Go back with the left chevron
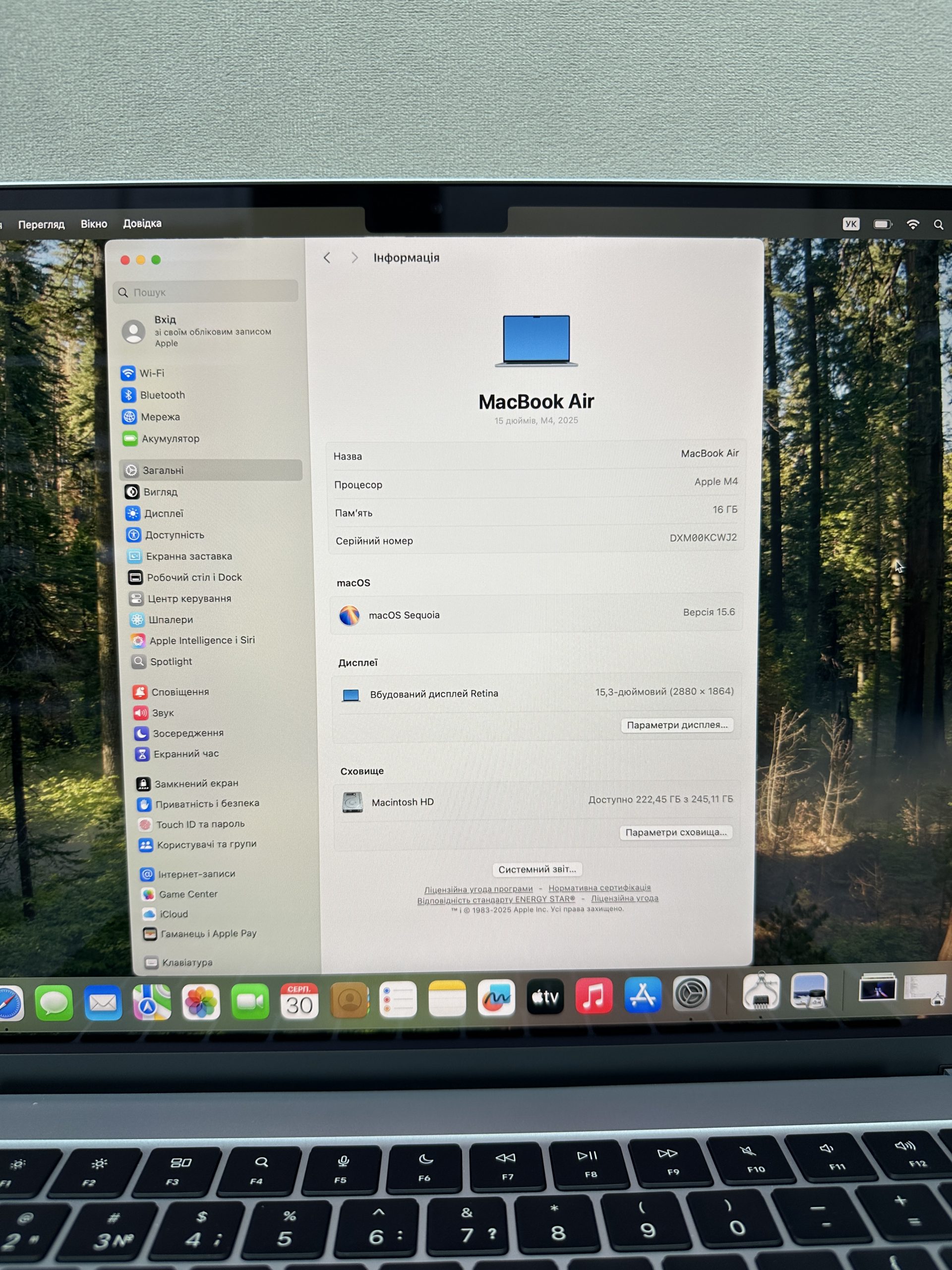 tap(327, 258)
